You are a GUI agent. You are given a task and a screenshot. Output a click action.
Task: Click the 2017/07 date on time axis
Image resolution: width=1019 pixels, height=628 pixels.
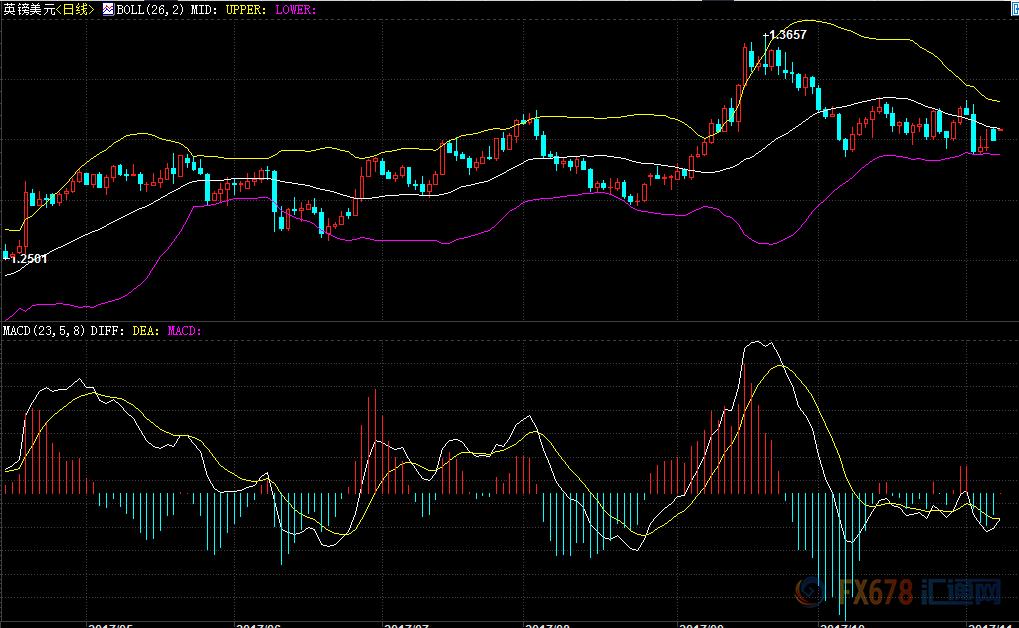407,623
